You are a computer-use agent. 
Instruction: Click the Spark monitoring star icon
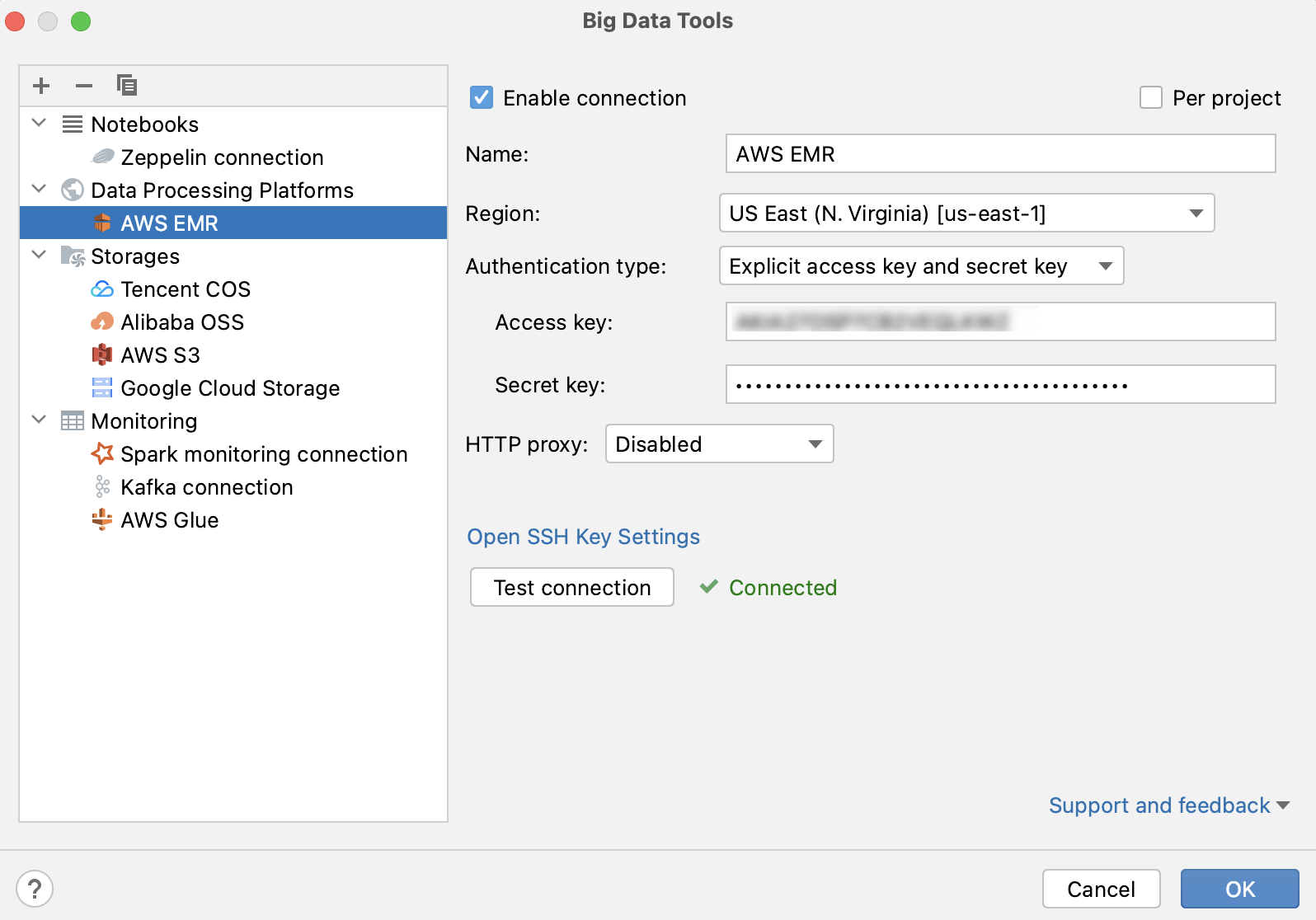[x=102, y=453]
